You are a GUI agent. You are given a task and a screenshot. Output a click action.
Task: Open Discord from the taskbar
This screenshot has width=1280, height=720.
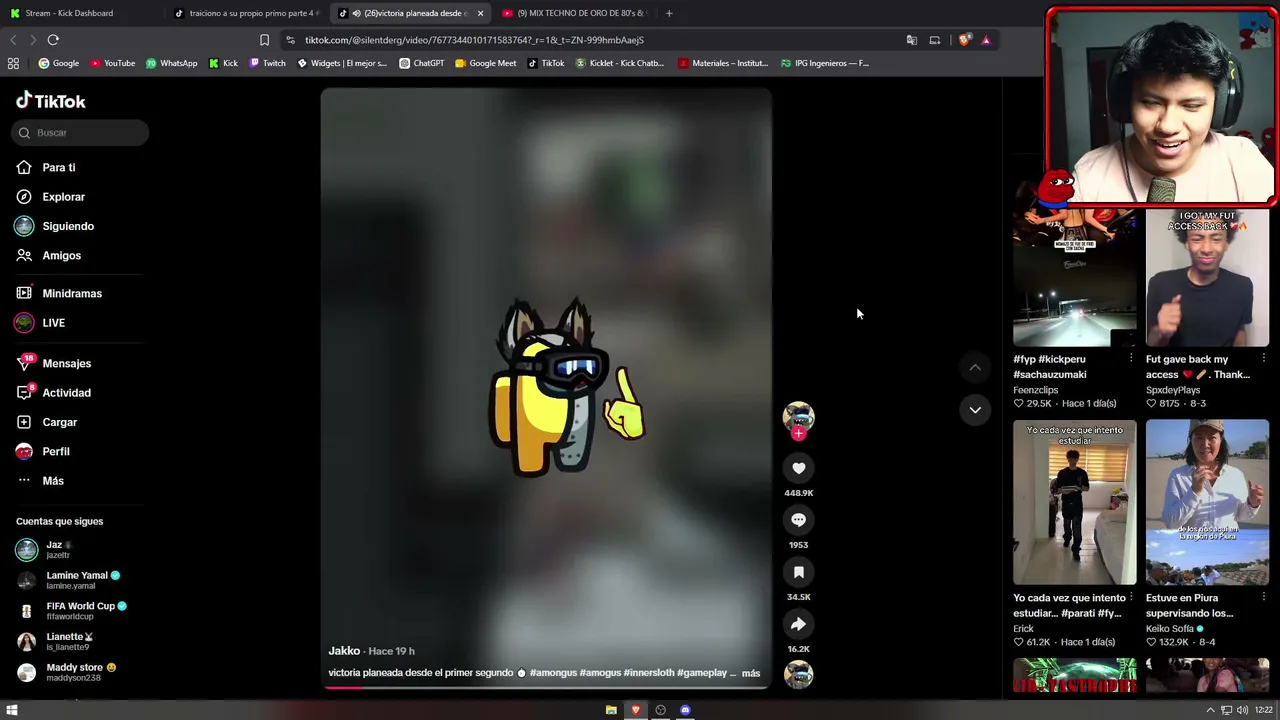[x=685, y=710]
